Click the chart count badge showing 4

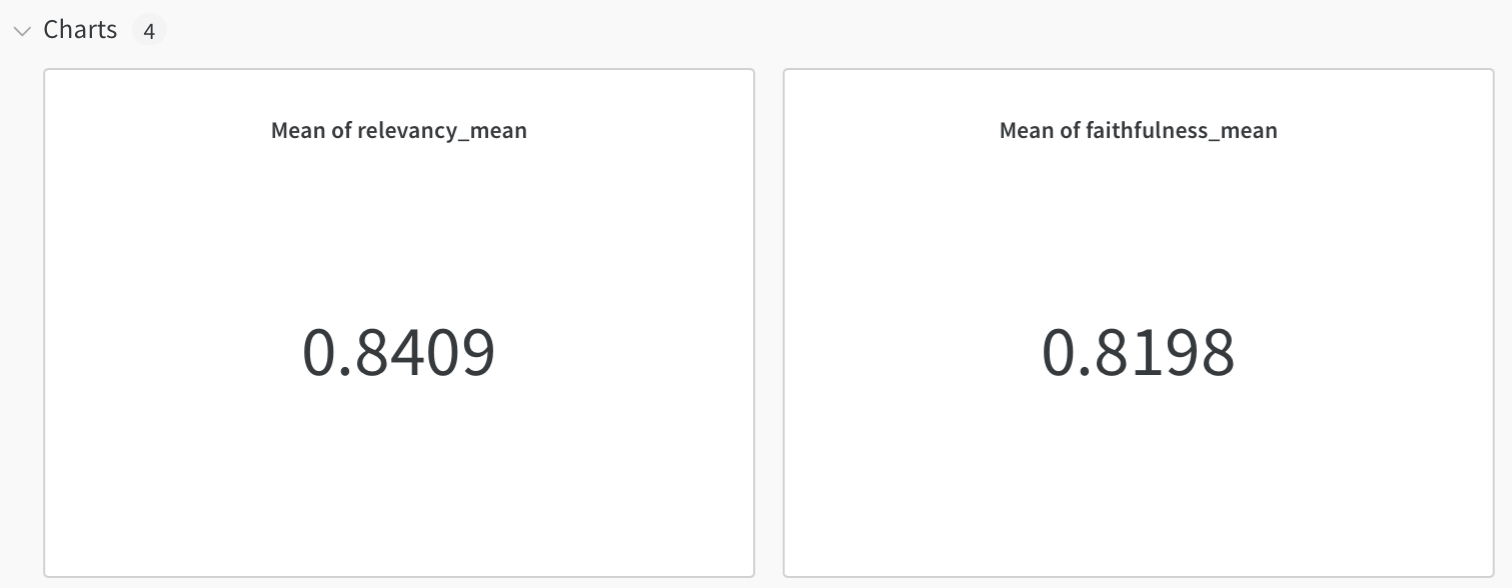click(149, 31)
